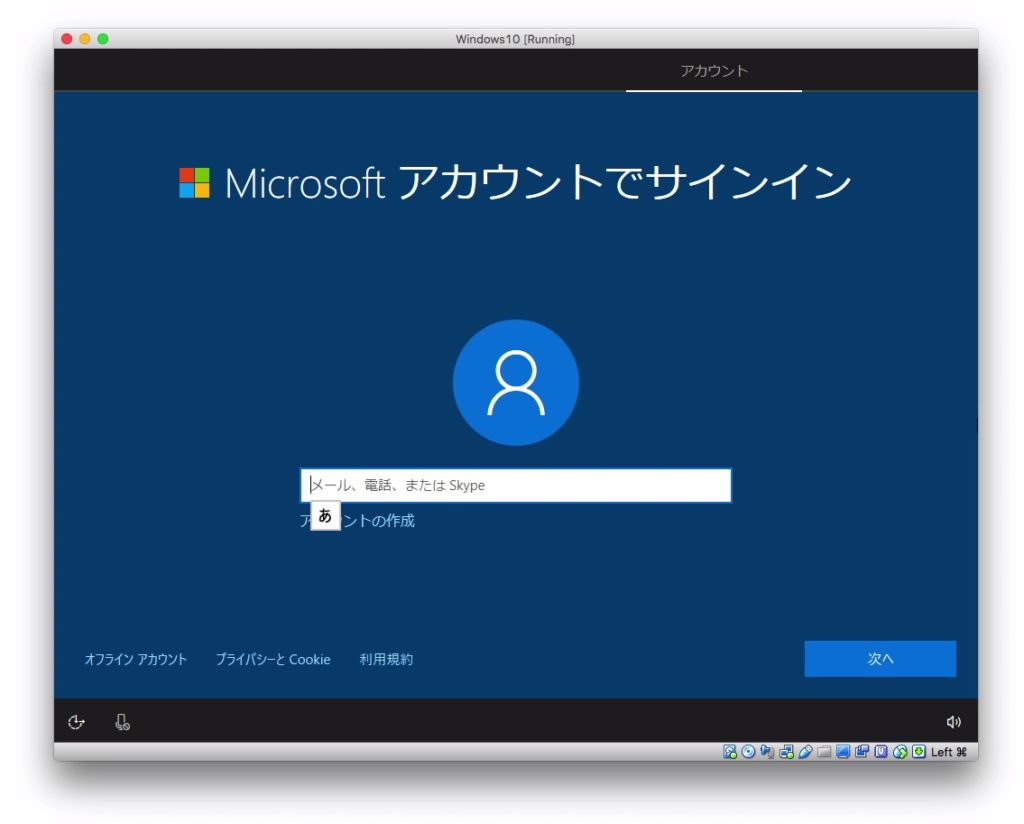Click VirtualBox keyboard capture green arrow icon
Screen dimensions: 1024x824
(x=919, y=752)
